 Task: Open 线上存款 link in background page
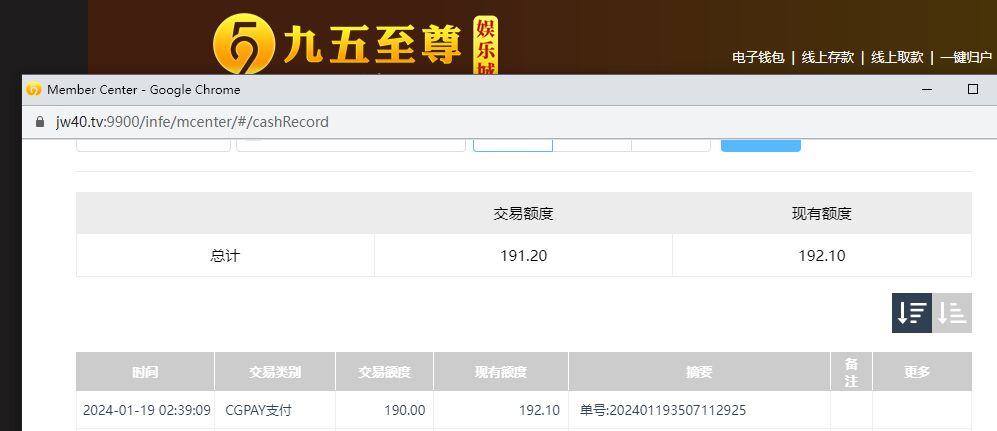827,57
